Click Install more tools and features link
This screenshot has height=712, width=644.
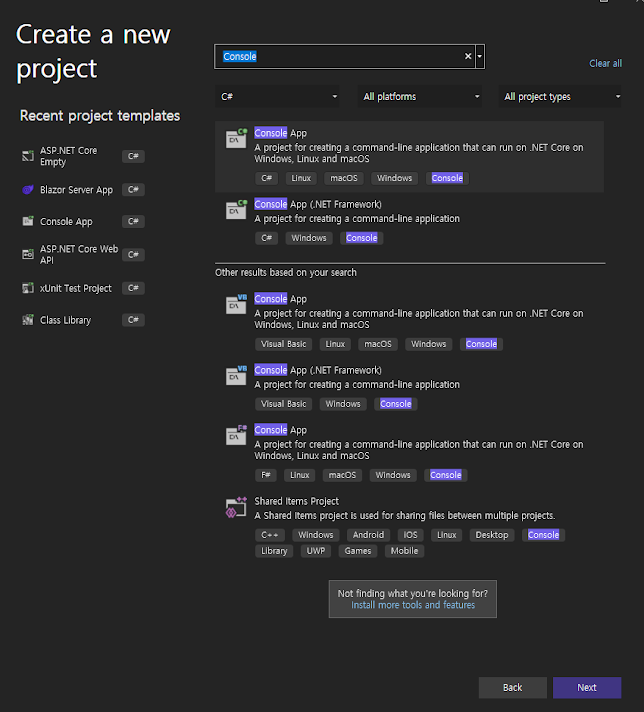[413, 605]
